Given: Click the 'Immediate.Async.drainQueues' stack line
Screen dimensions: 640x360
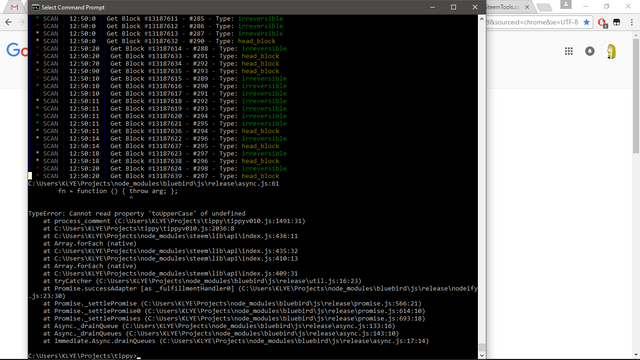Looking at the screenshot, I should click(236, 341).
